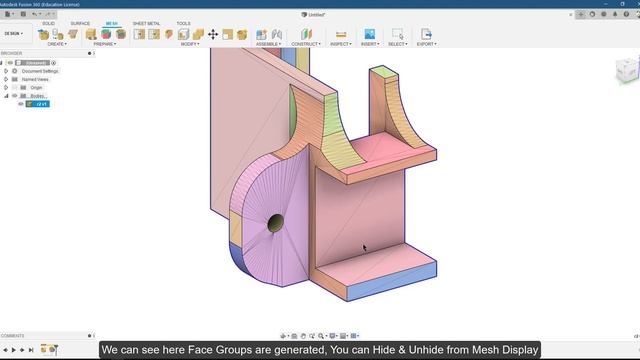Select the red-green Generate Face Groups icon
The image size is (640, 360).
coord(106,34)
